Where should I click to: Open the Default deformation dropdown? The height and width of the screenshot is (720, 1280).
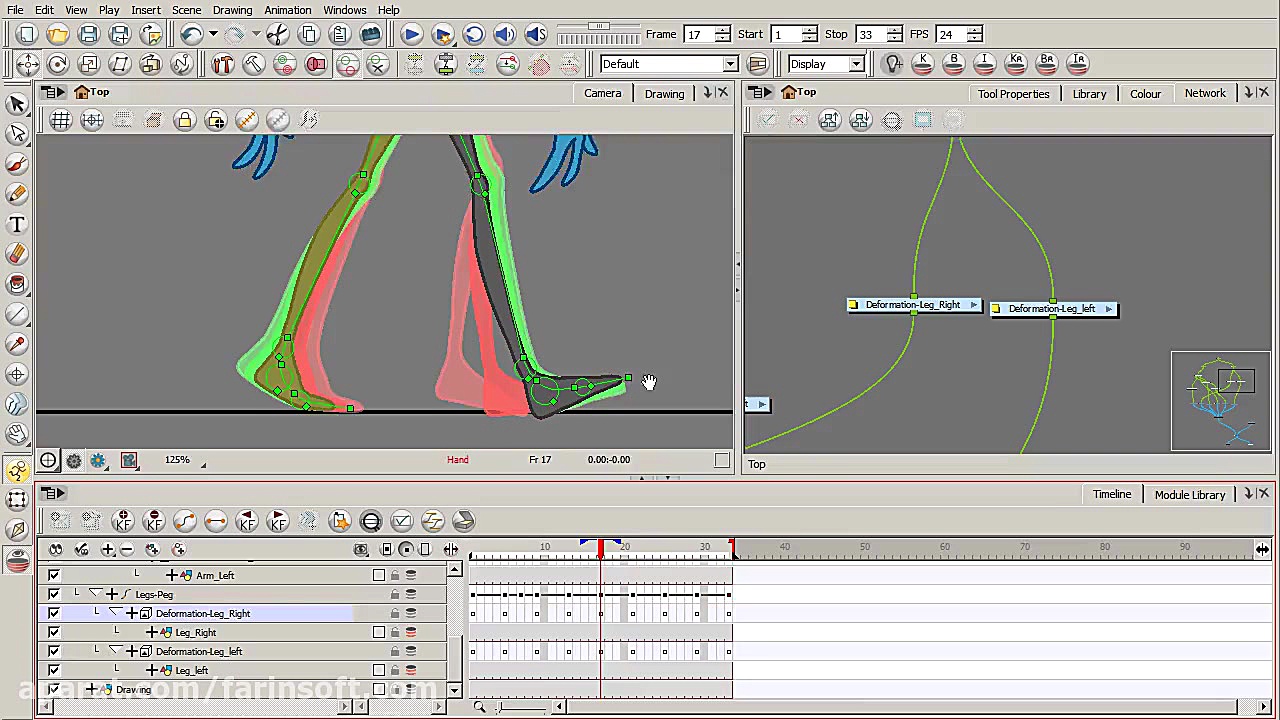tap(730, 64)
